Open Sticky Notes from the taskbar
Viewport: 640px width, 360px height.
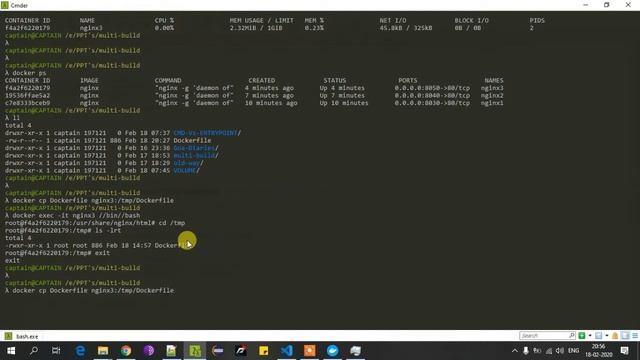click(264, 351)
